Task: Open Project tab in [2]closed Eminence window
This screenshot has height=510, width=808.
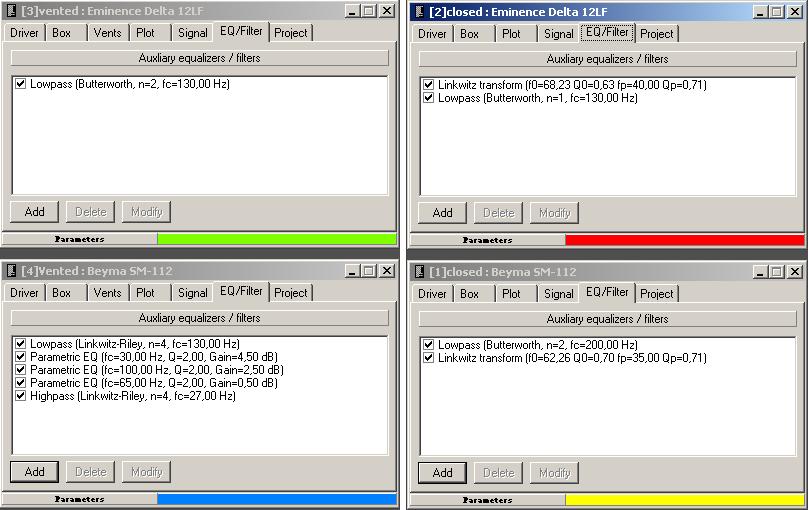Action: pyautogui.click(x=656, y=34)
